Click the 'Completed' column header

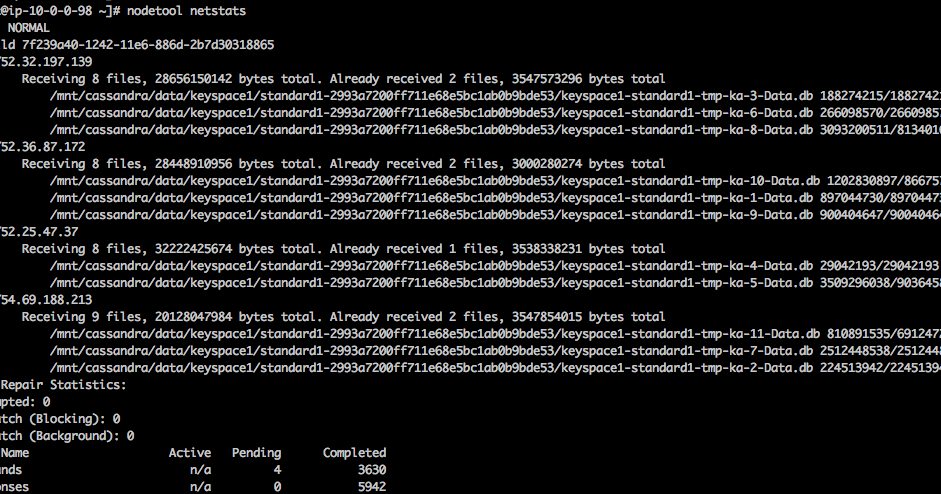coord(354,453)
